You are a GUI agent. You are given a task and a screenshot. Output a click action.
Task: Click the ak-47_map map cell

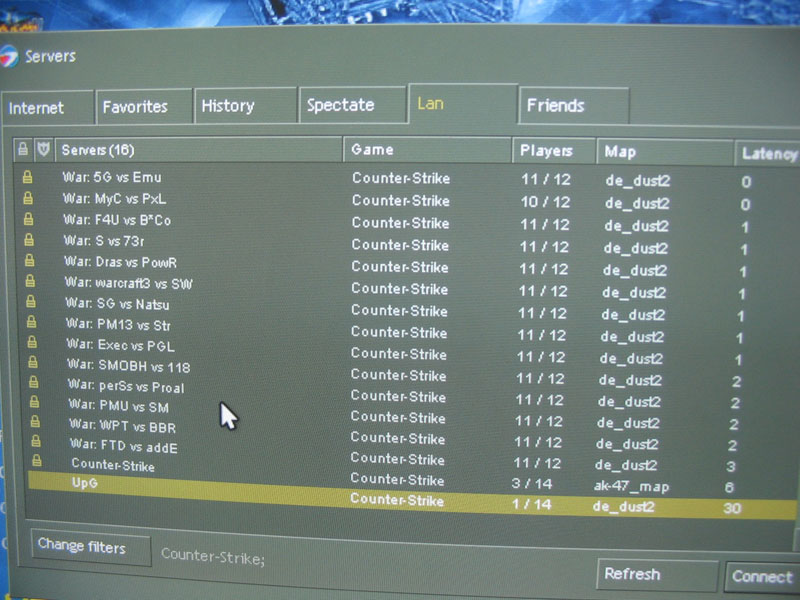tap(631, 487)
